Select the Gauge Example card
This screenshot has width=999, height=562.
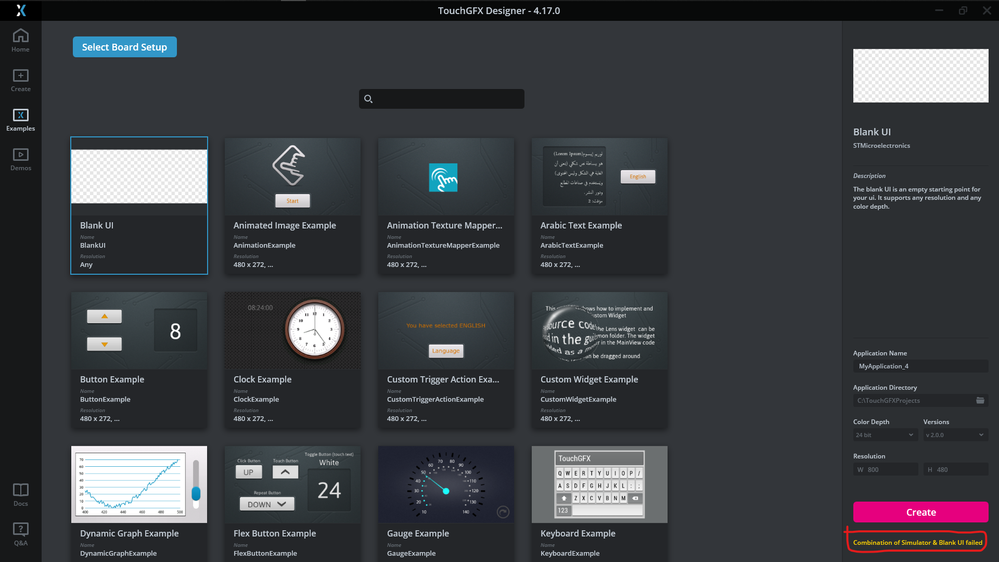click(446, 503)
